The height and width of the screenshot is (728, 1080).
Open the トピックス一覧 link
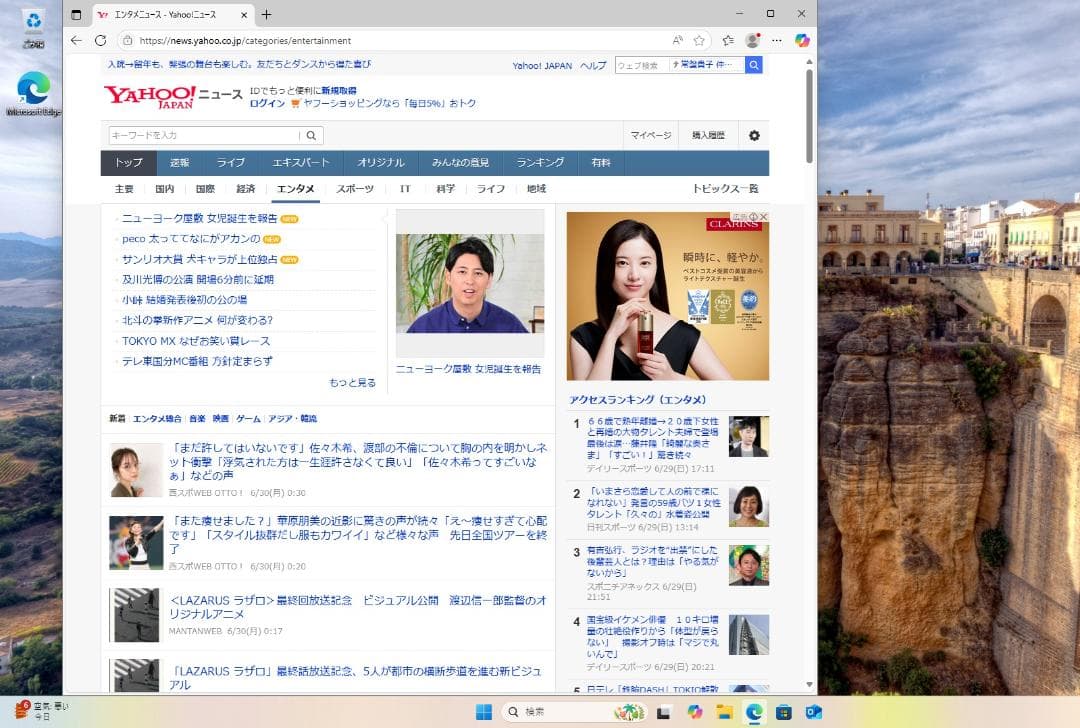725,189
